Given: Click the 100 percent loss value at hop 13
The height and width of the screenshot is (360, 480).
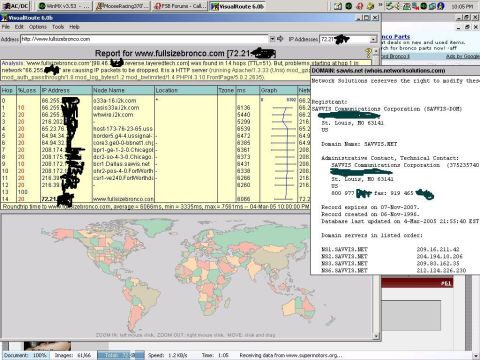Looking at the screenshot, I should (23, 192).
